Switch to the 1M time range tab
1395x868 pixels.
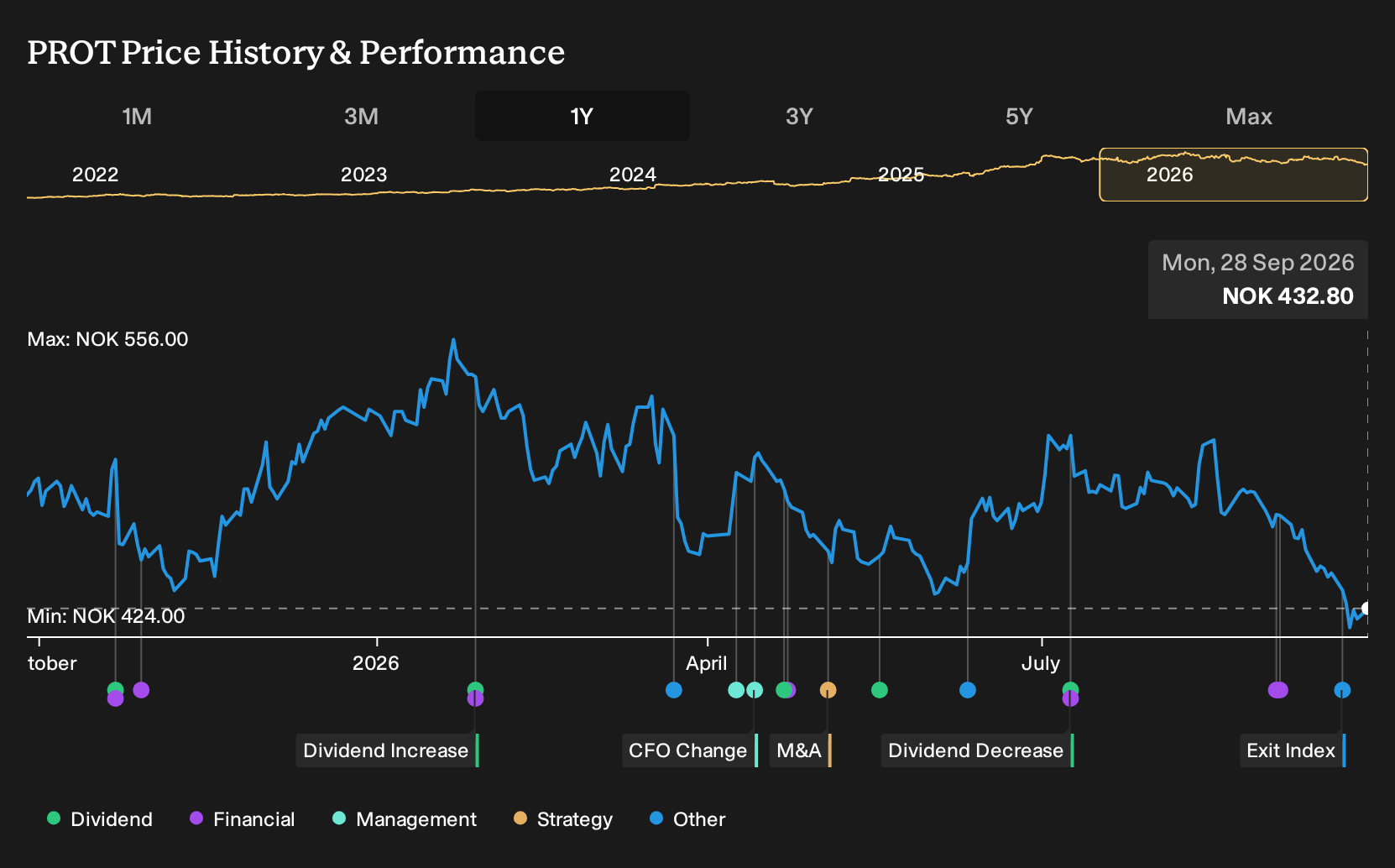[137, 116]
